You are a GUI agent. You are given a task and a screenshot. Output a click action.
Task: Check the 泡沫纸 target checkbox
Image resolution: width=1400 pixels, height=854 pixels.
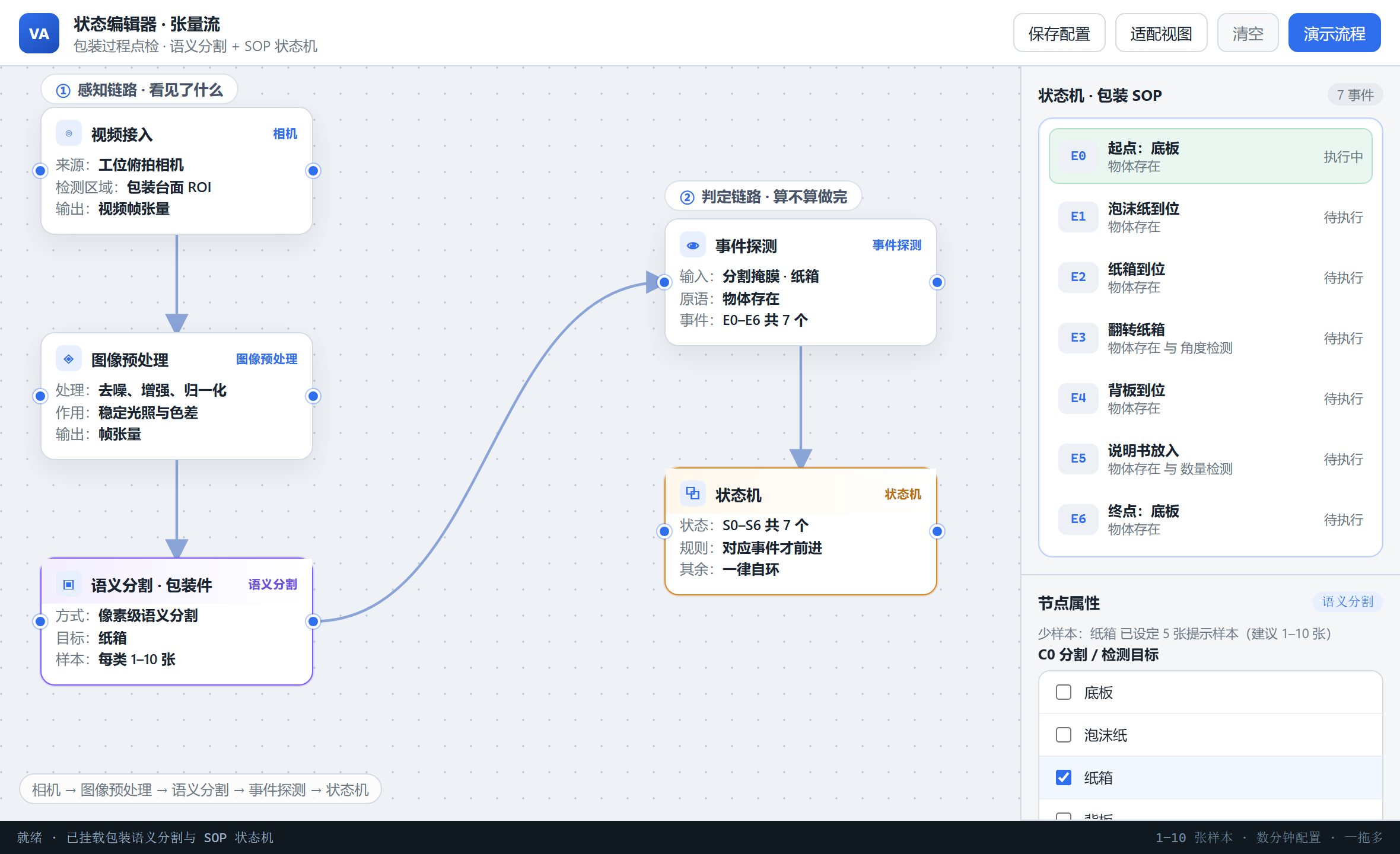pos(1064,735)
